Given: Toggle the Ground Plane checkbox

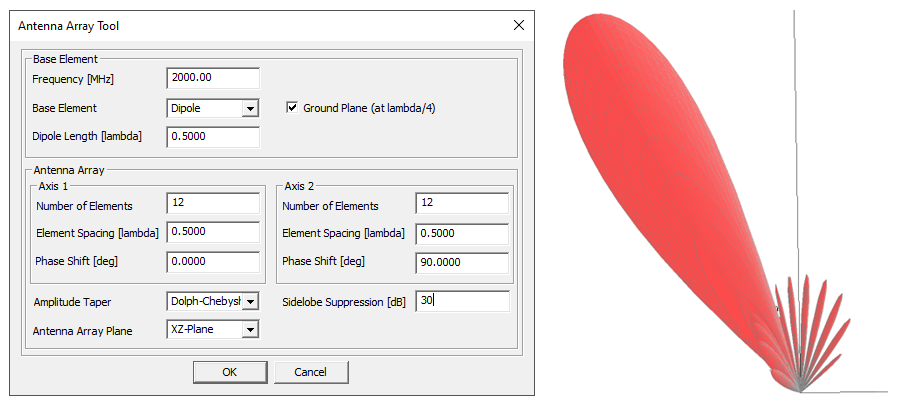Looking at the screenshot, I should pos(293,108).
